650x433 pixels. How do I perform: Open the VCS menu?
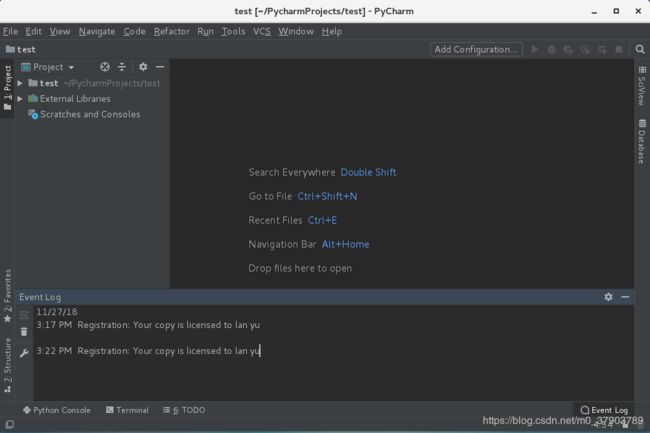262,31
